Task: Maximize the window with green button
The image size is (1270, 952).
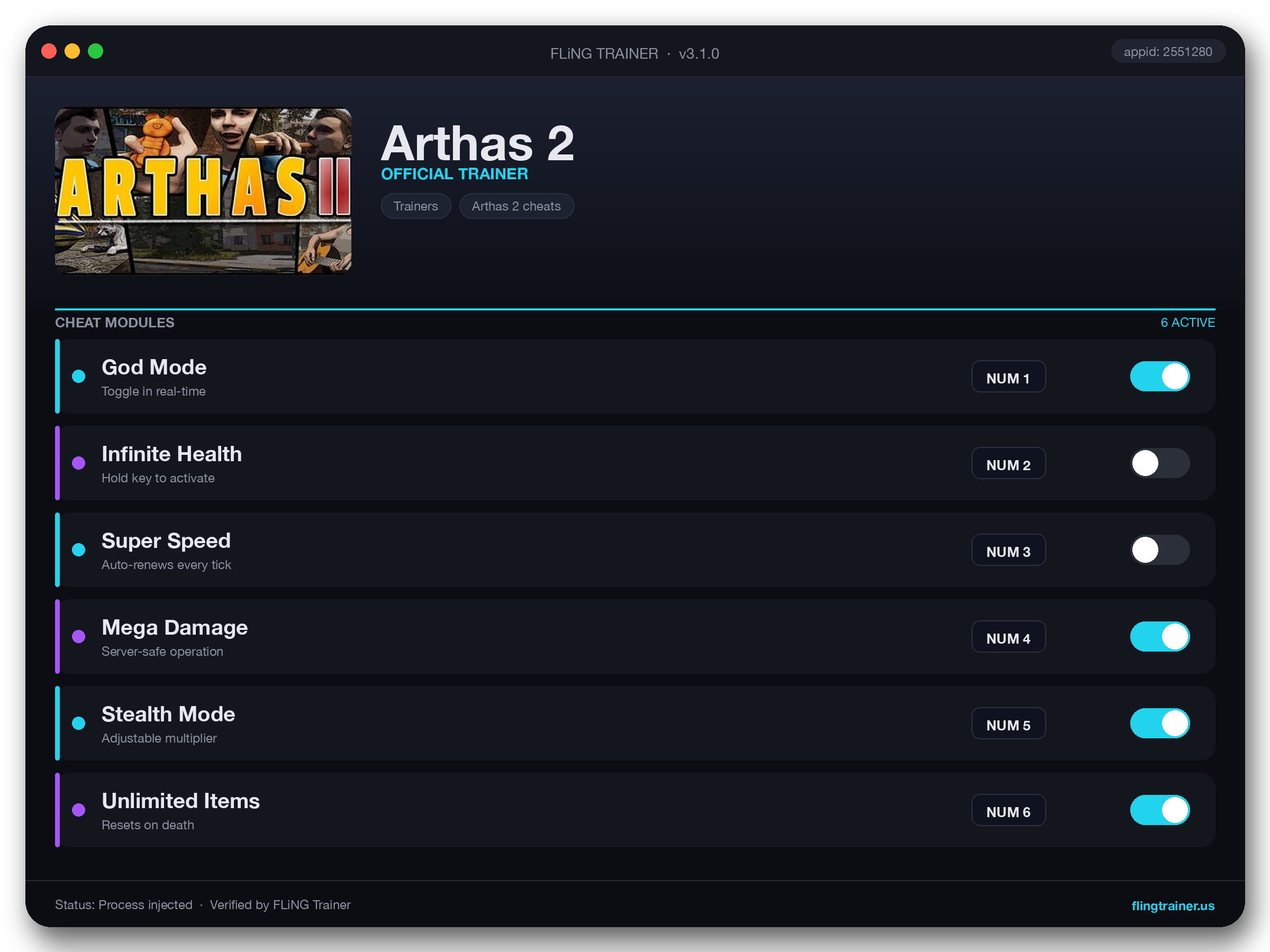Action: [x=95, y=52]
